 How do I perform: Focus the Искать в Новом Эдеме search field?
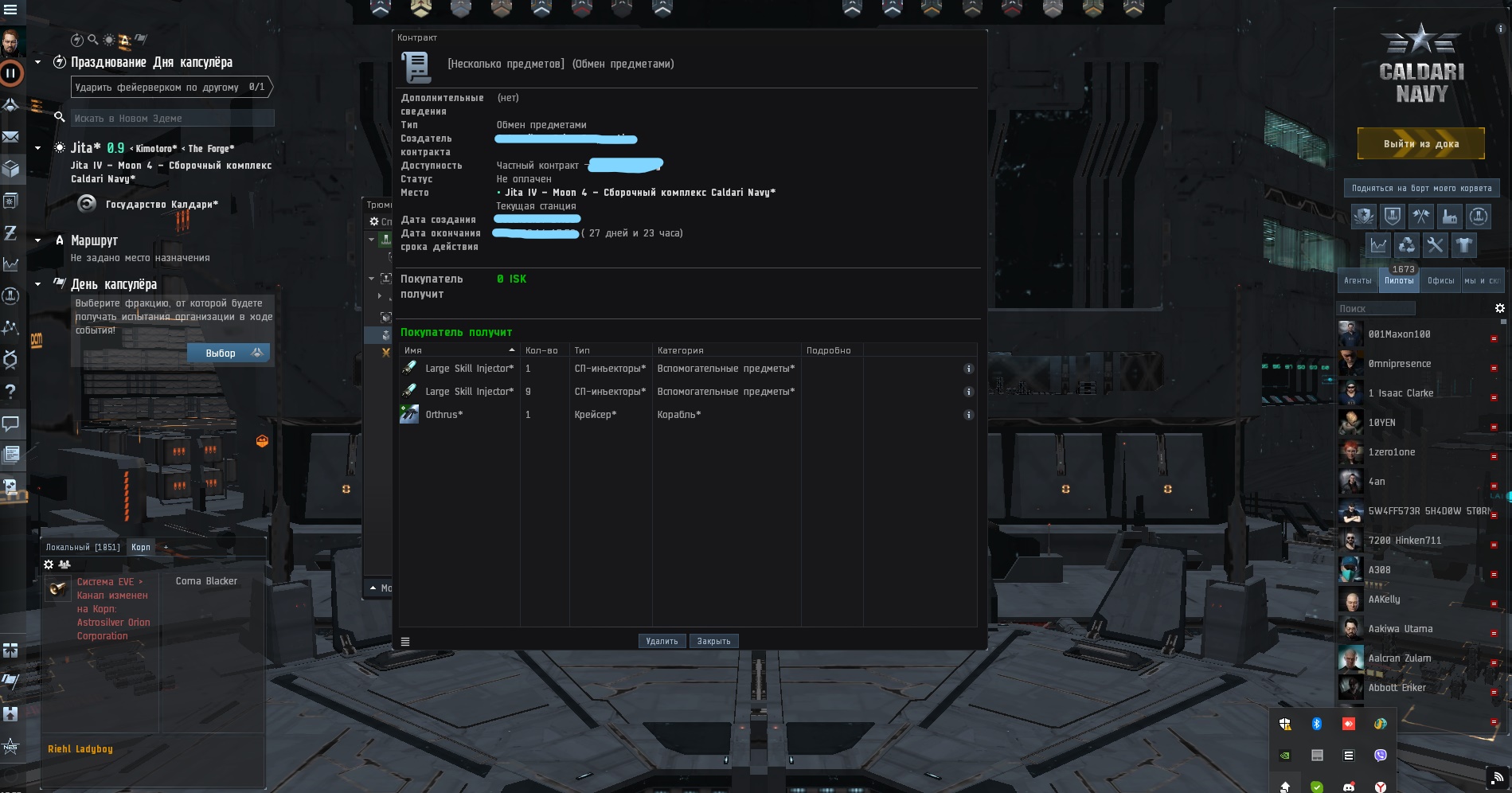point(173,118)
